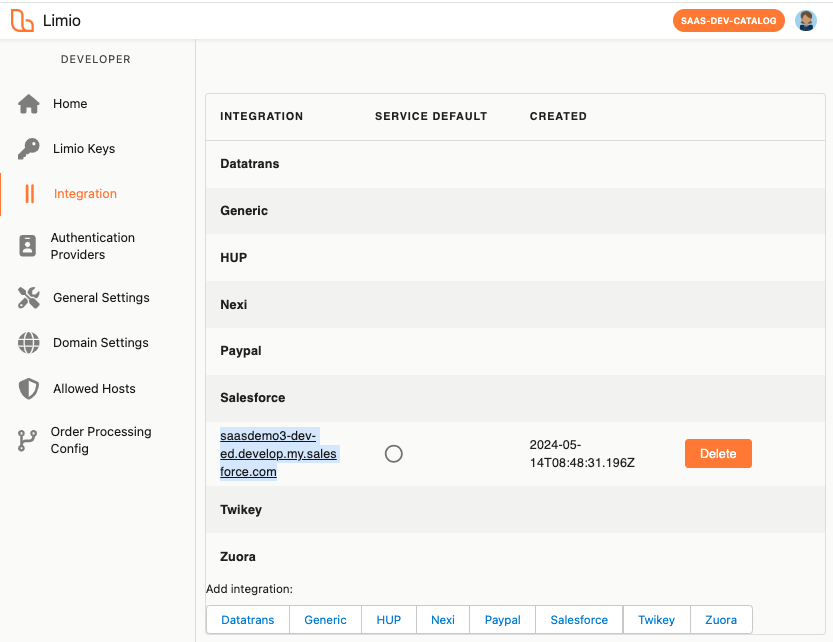
Task: Navigate to Domain Settings
Action: point(101,343)
